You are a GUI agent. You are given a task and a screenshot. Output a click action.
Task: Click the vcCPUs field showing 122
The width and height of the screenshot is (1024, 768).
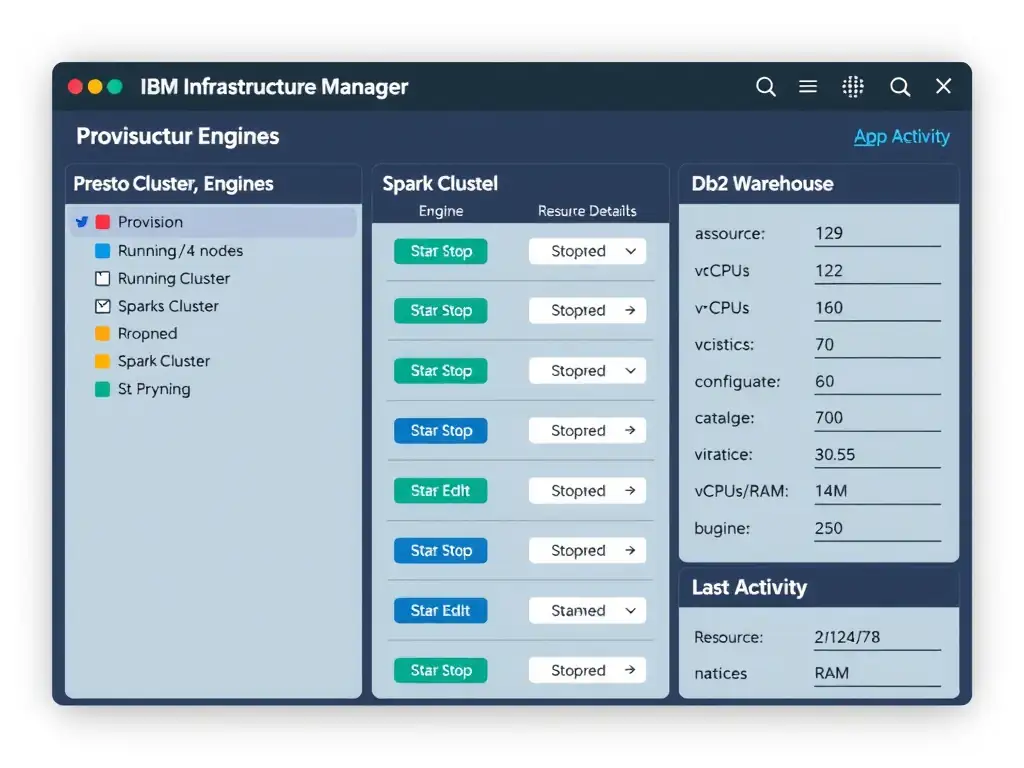(877, 271)
